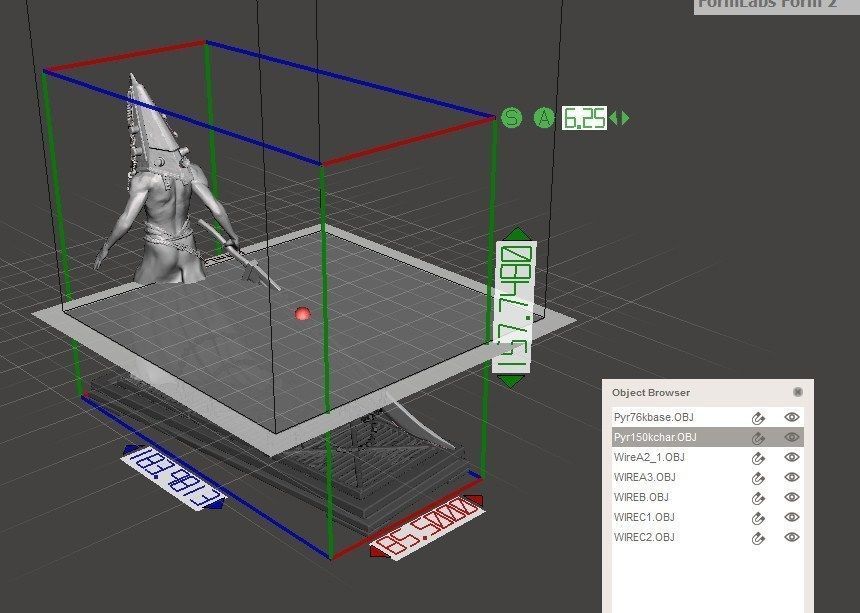Viewport: 860px width, 613px height.
Task: Click the target icon for WIREC1.OBJ
Action: pos(758,518)
